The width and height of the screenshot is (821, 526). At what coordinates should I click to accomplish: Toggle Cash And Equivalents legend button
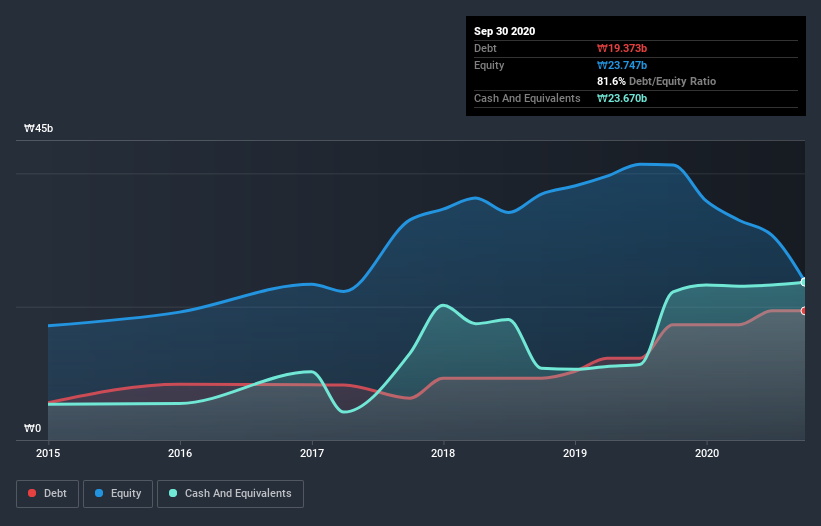coord(230,494)
